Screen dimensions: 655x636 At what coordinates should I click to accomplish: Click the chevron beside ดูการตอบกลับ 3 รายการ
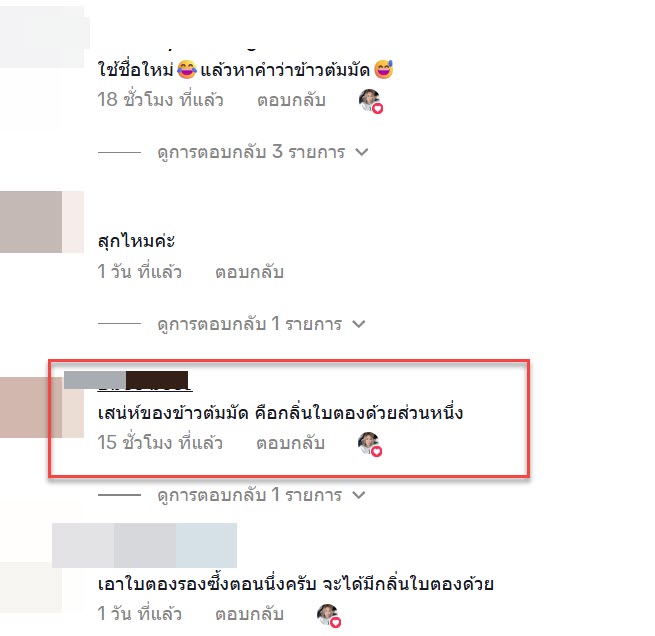click(x=362, y=152)
